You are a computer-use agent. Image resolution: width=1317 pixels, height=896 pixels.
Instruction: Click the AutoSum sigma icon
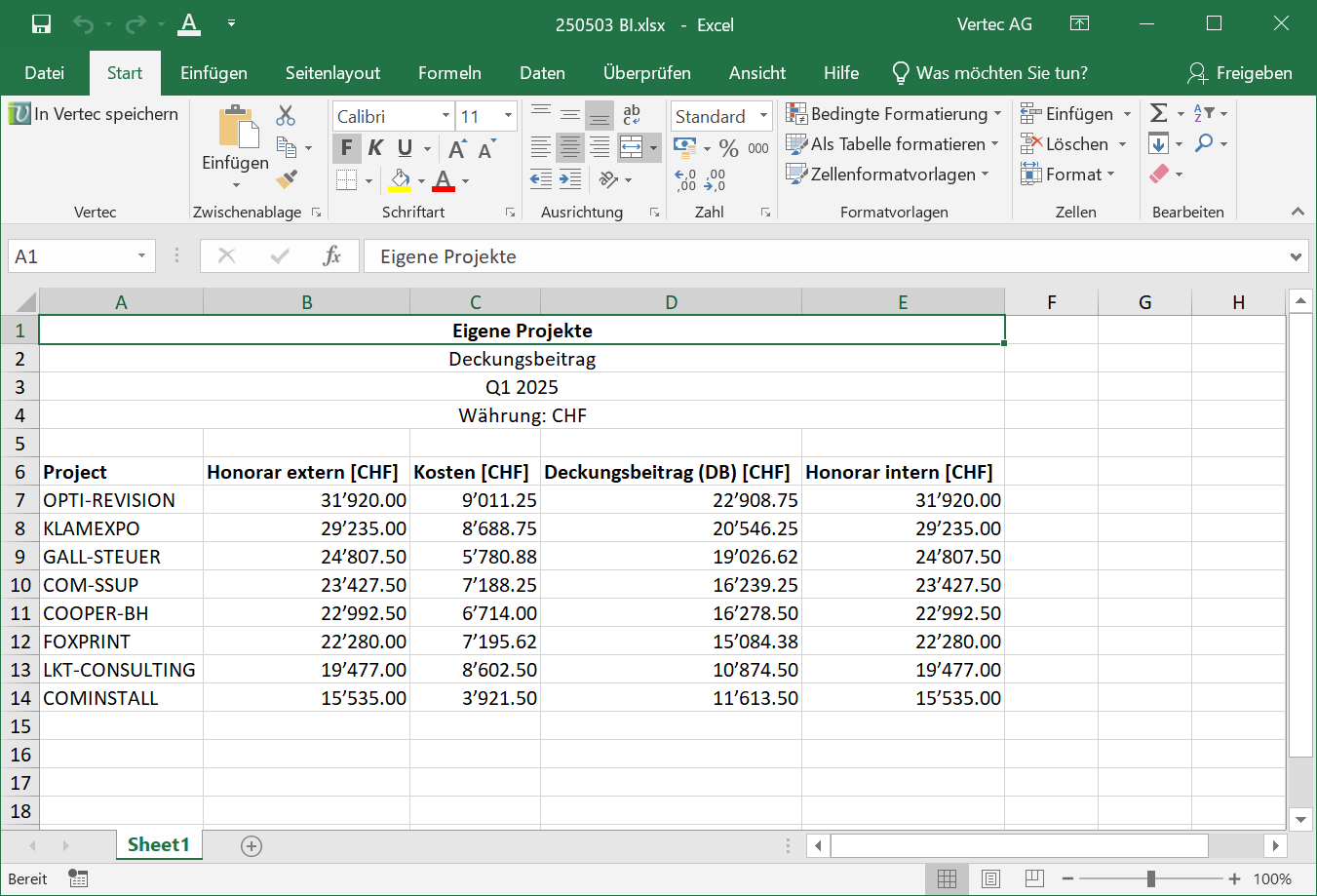pos(1158,114)
